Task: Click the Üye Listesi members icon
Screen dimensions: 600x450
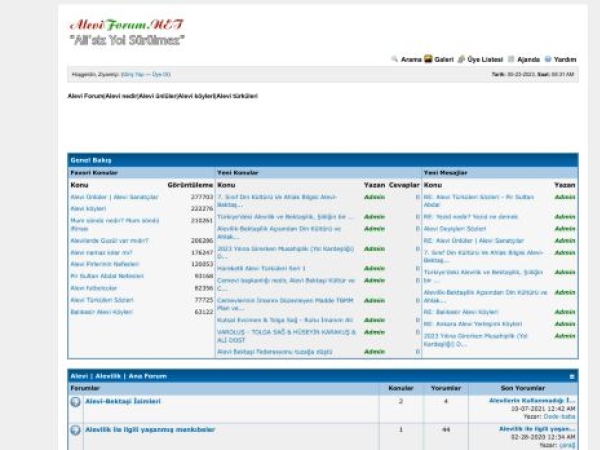Action: point(461,59)
